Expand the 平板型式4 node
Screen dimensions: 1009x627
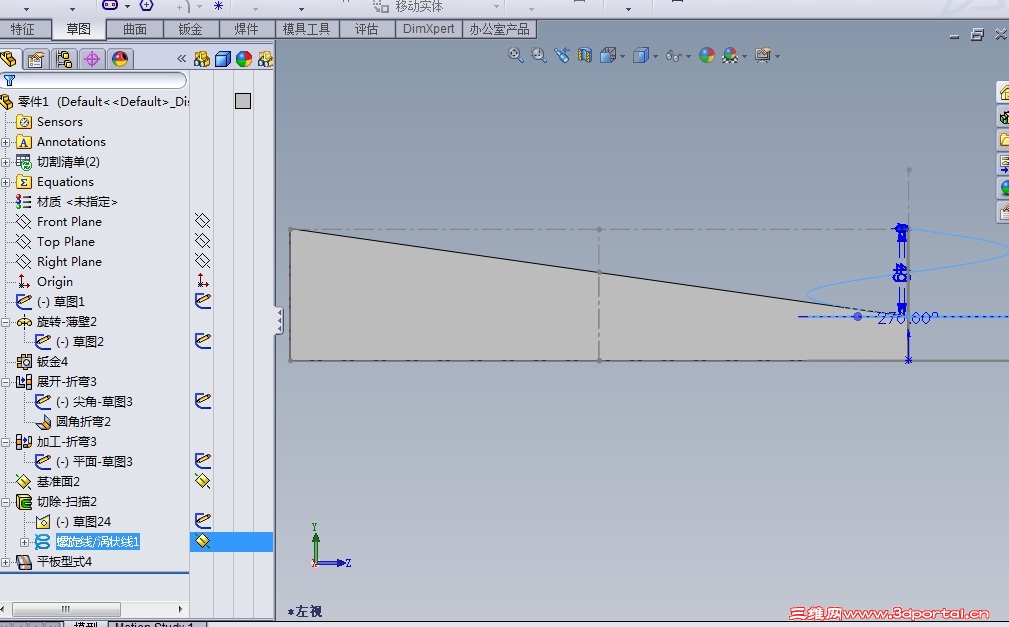point(5,562)
